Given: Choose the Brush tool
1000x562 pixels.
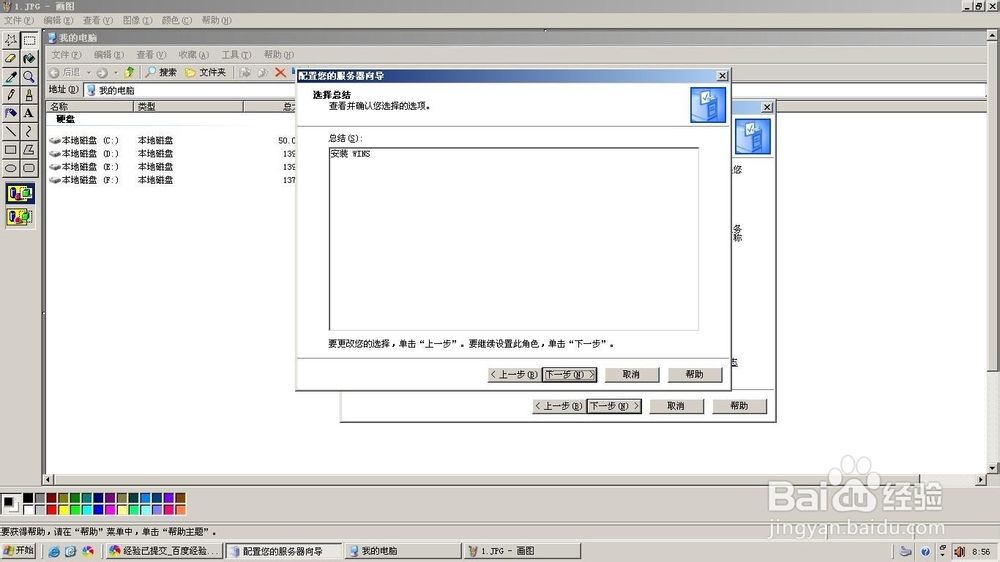Looking at the screenshot, I should pyautogui.click(x=29, y=95).
